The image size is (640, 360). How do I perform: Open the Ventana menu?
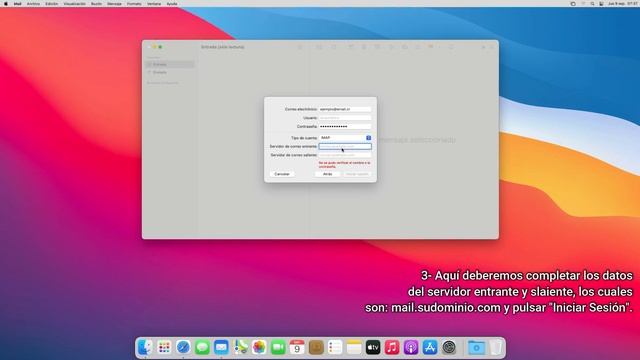154,4
